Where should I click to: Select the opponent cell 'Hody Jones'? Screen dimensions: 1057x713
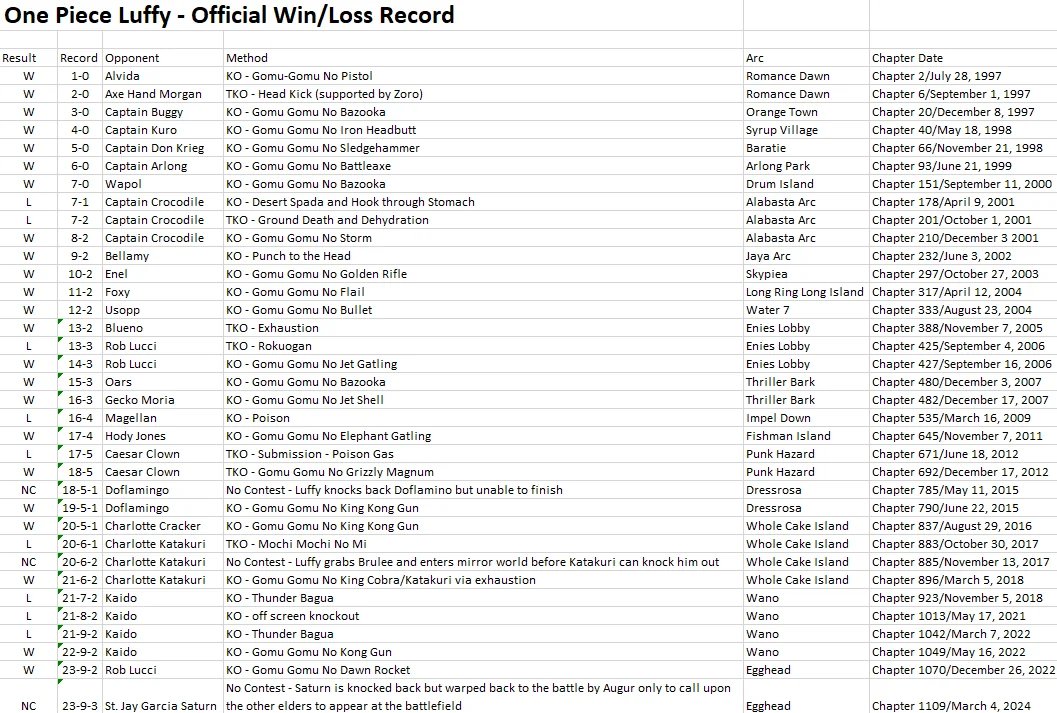163,436
